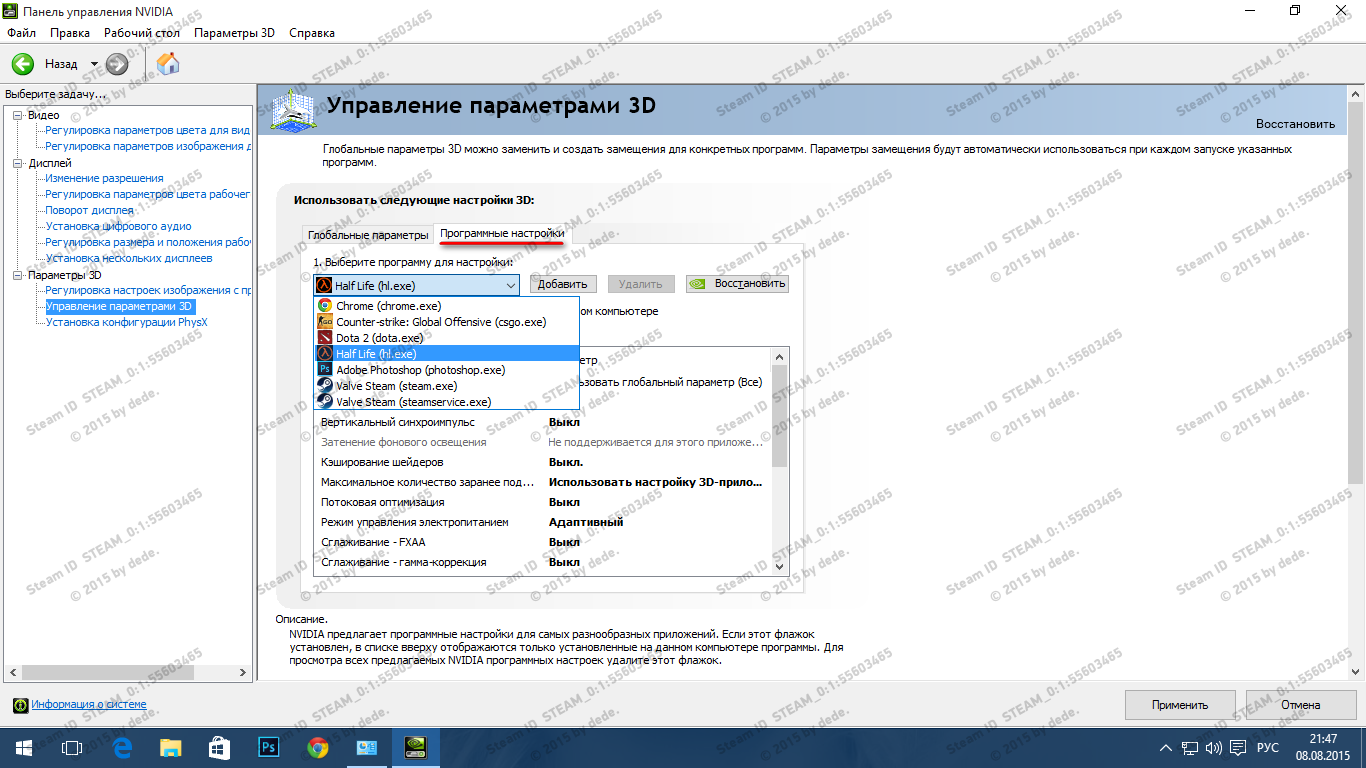The width and height of the screenshot is (1366, 768).
Task: Click the Применить button
Action: point(1180,704)
